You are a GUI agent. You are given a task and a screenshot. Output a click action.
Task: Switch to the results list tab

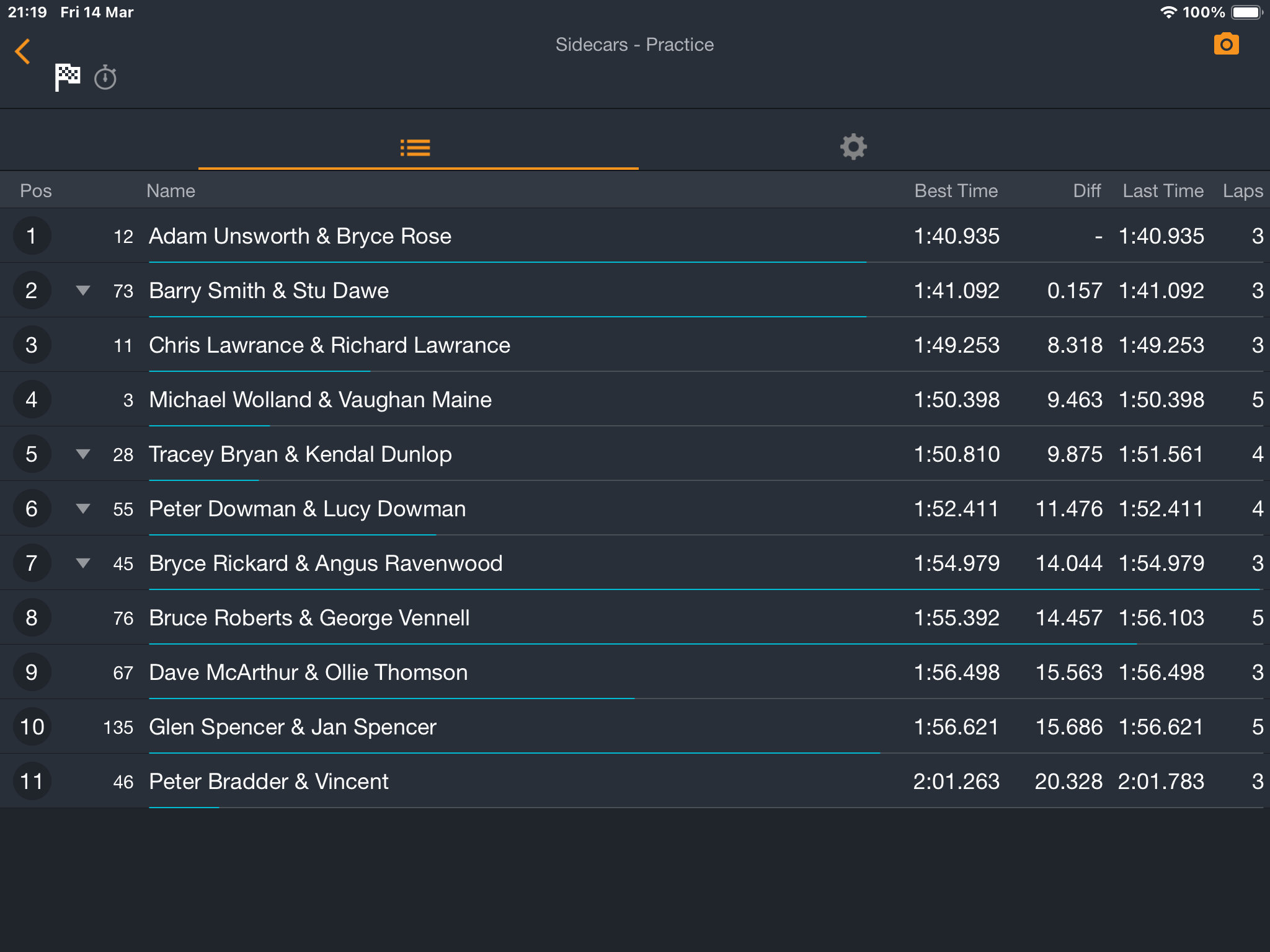tap(415, 148)
